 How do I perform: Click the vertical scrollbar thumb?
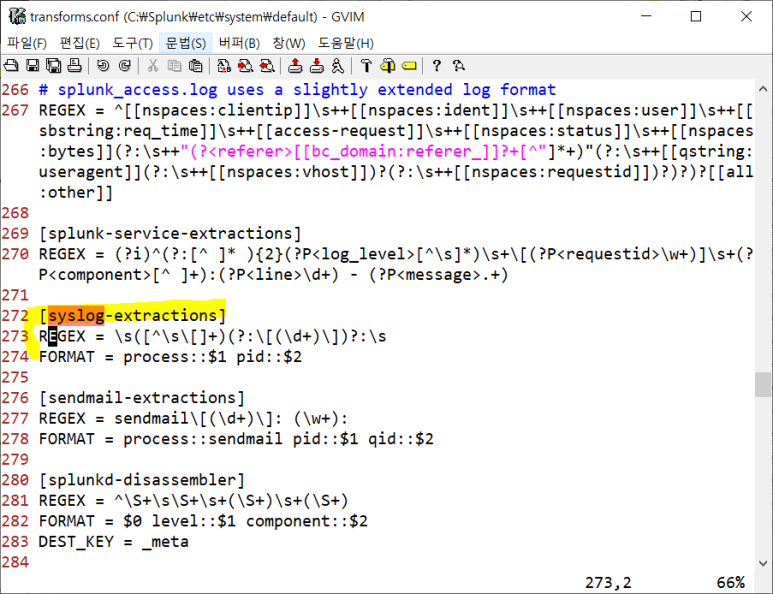[x=763, y=384]
